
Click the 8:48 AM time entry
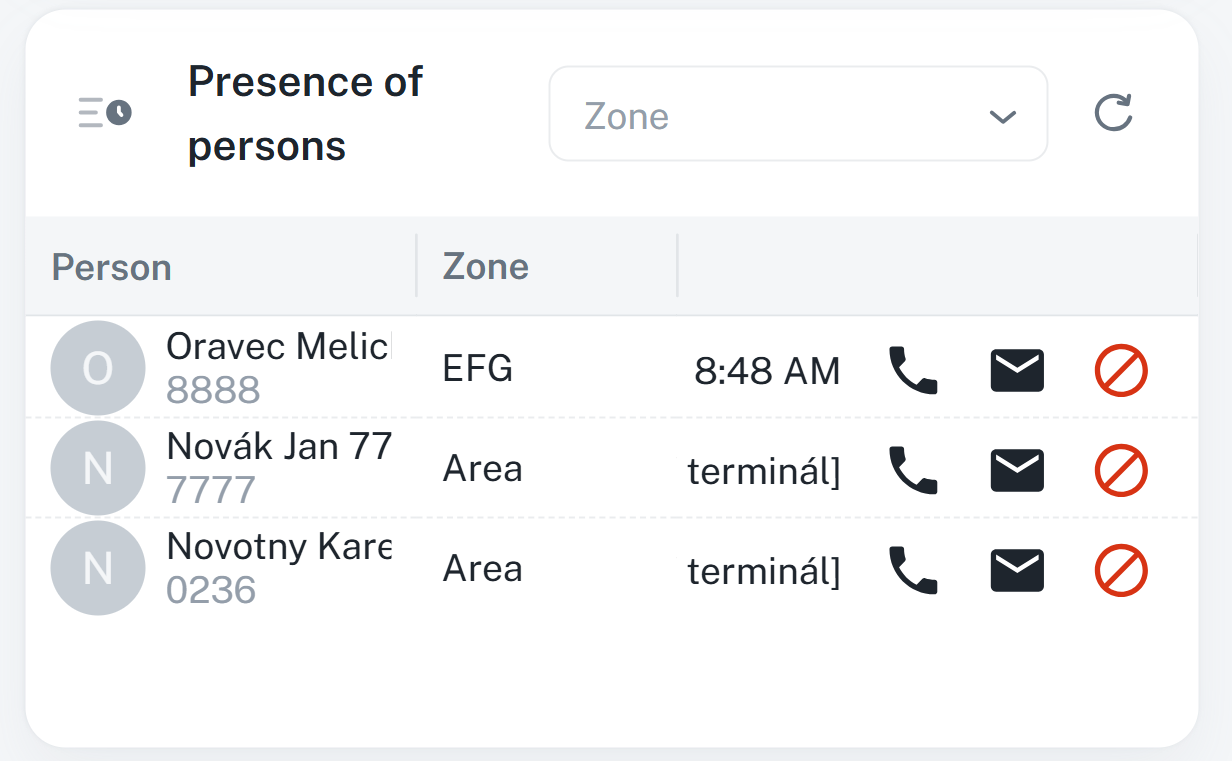click(x=767, y=372)
